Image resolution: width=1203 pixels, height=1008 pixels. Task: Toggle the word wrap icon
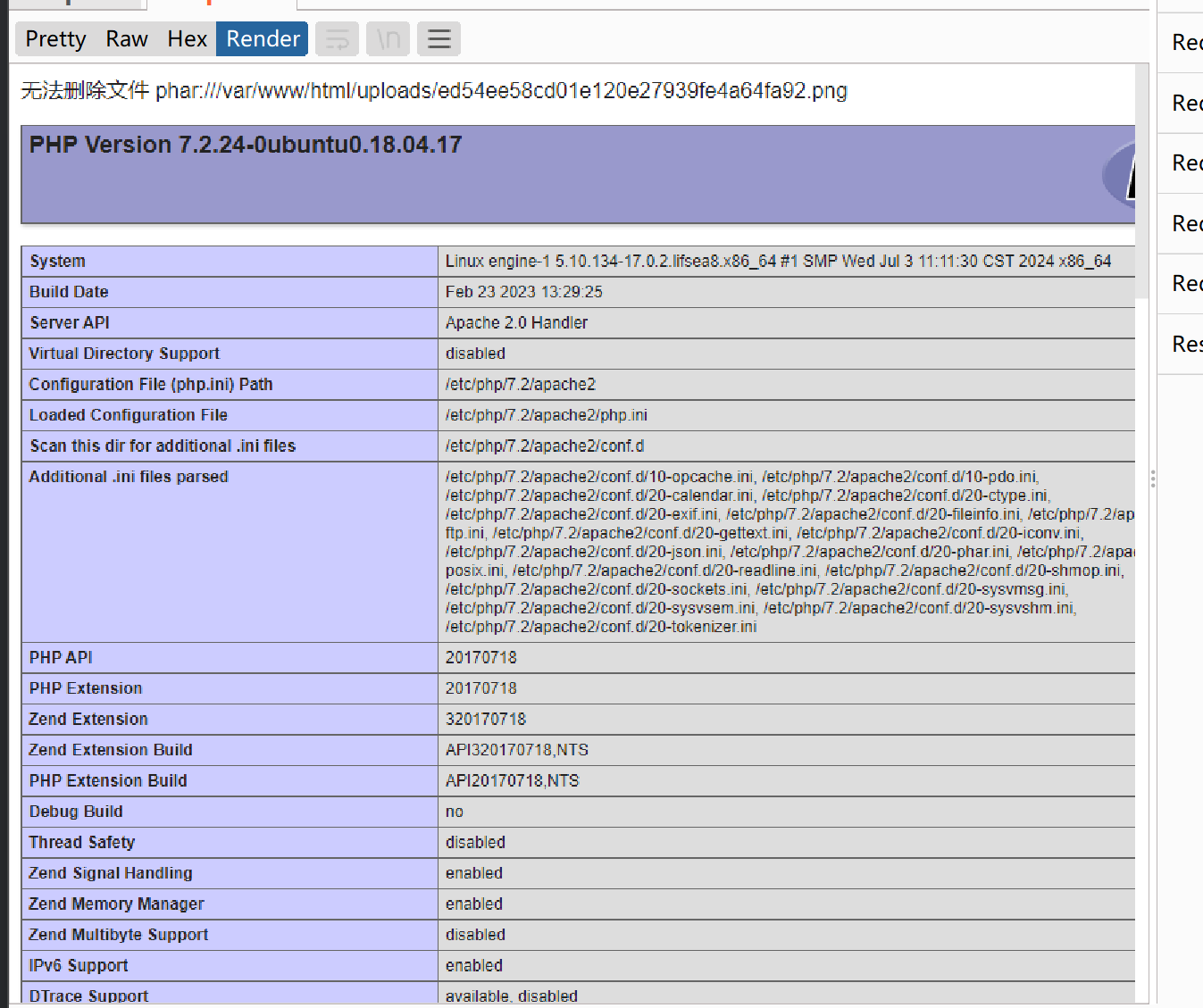[337, 39]
